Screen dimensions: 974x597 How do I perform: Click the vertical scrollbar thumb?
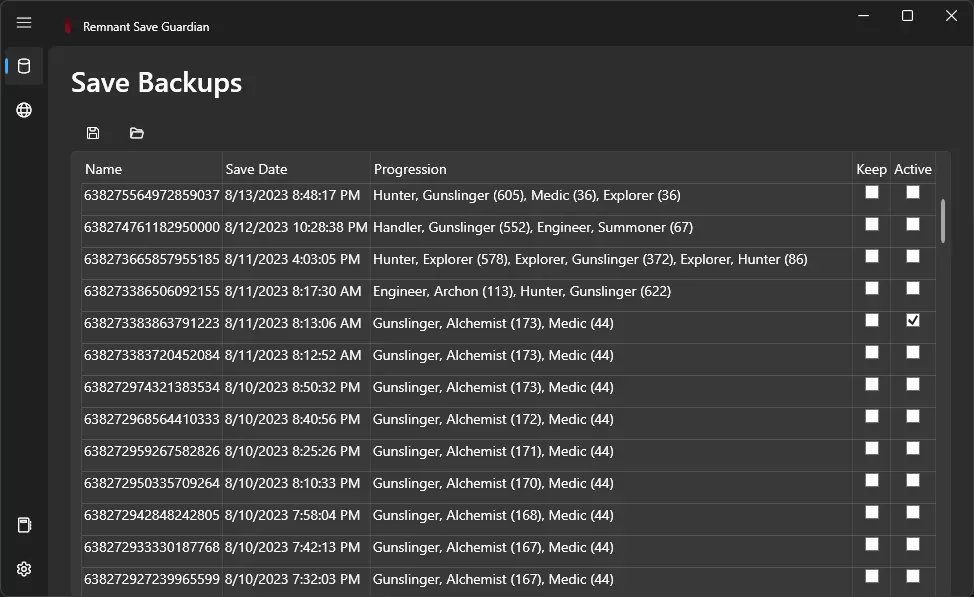(x=942, y=220)
